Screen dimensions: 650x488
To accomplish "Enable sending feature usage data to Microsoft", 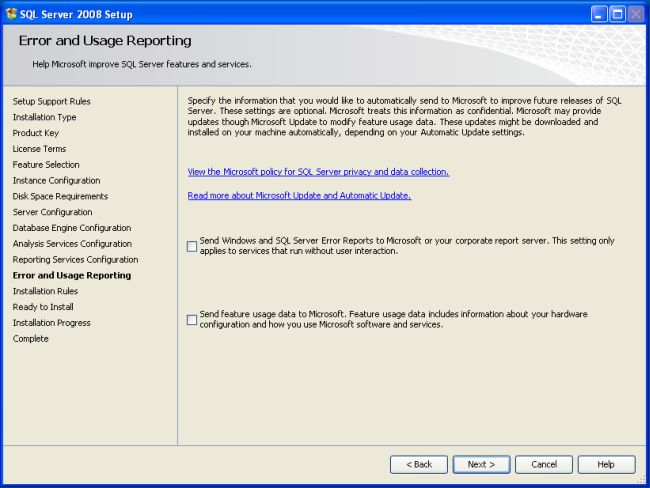I will pyautogui.click(x=192, y=320).
